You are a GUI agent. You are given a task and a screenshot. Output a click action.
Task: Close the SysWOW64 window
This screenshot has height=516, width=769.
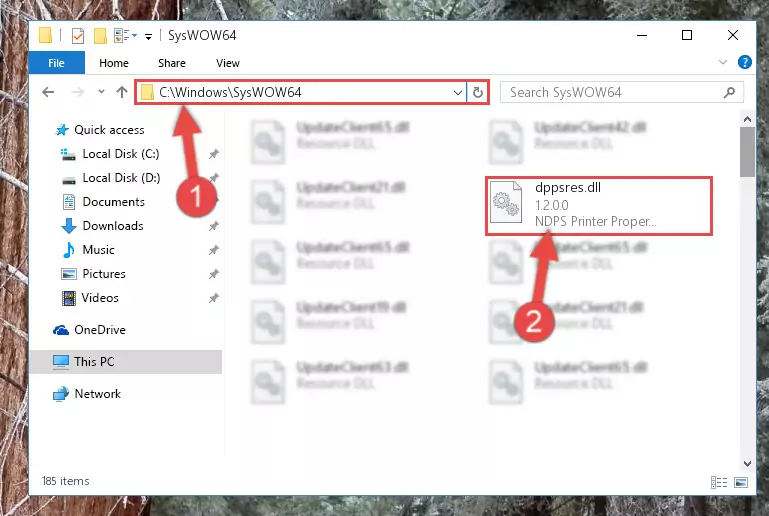click(733, 35)
